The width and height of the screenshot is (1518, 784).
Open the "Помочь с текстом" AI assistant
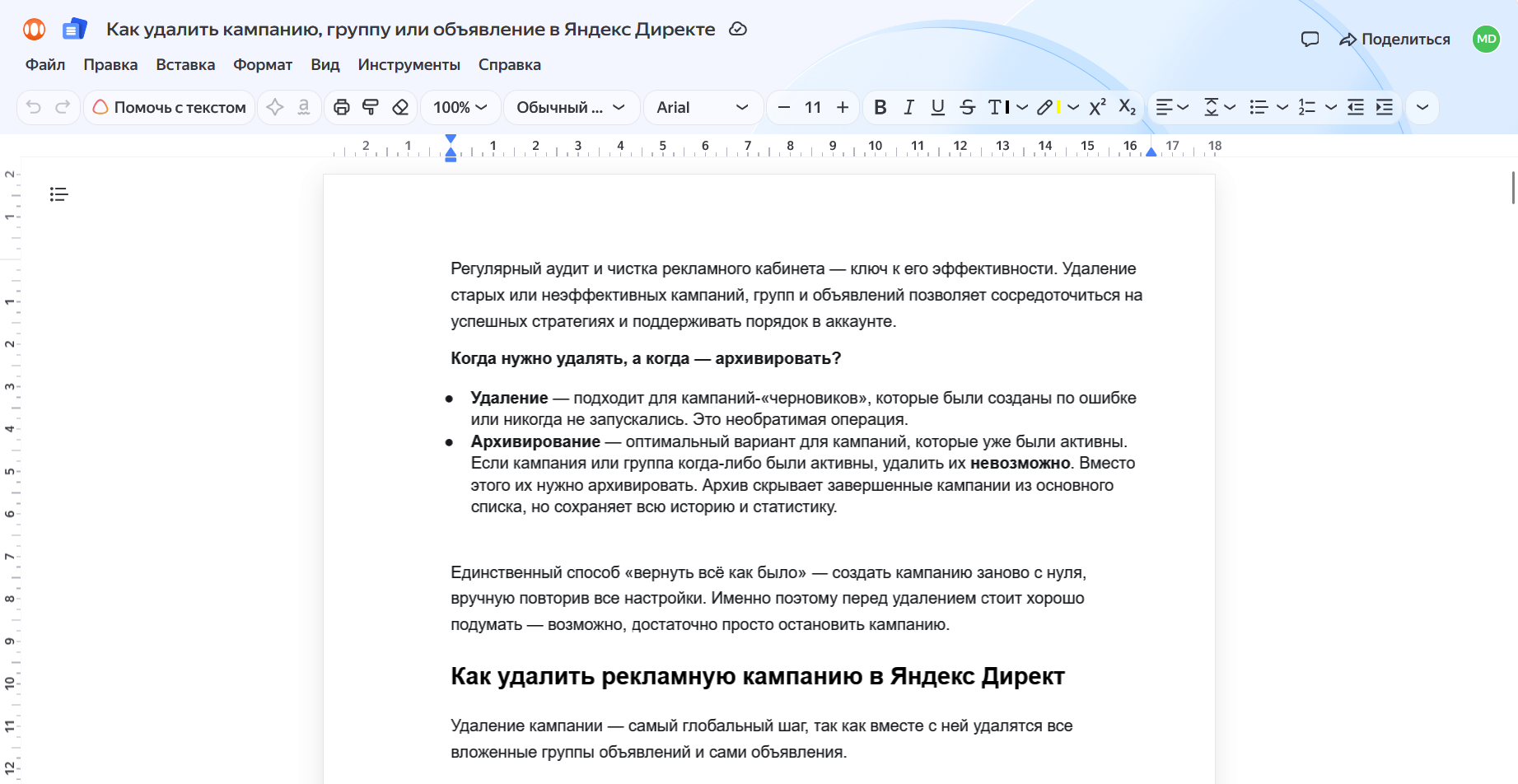[x=169, y=107]
